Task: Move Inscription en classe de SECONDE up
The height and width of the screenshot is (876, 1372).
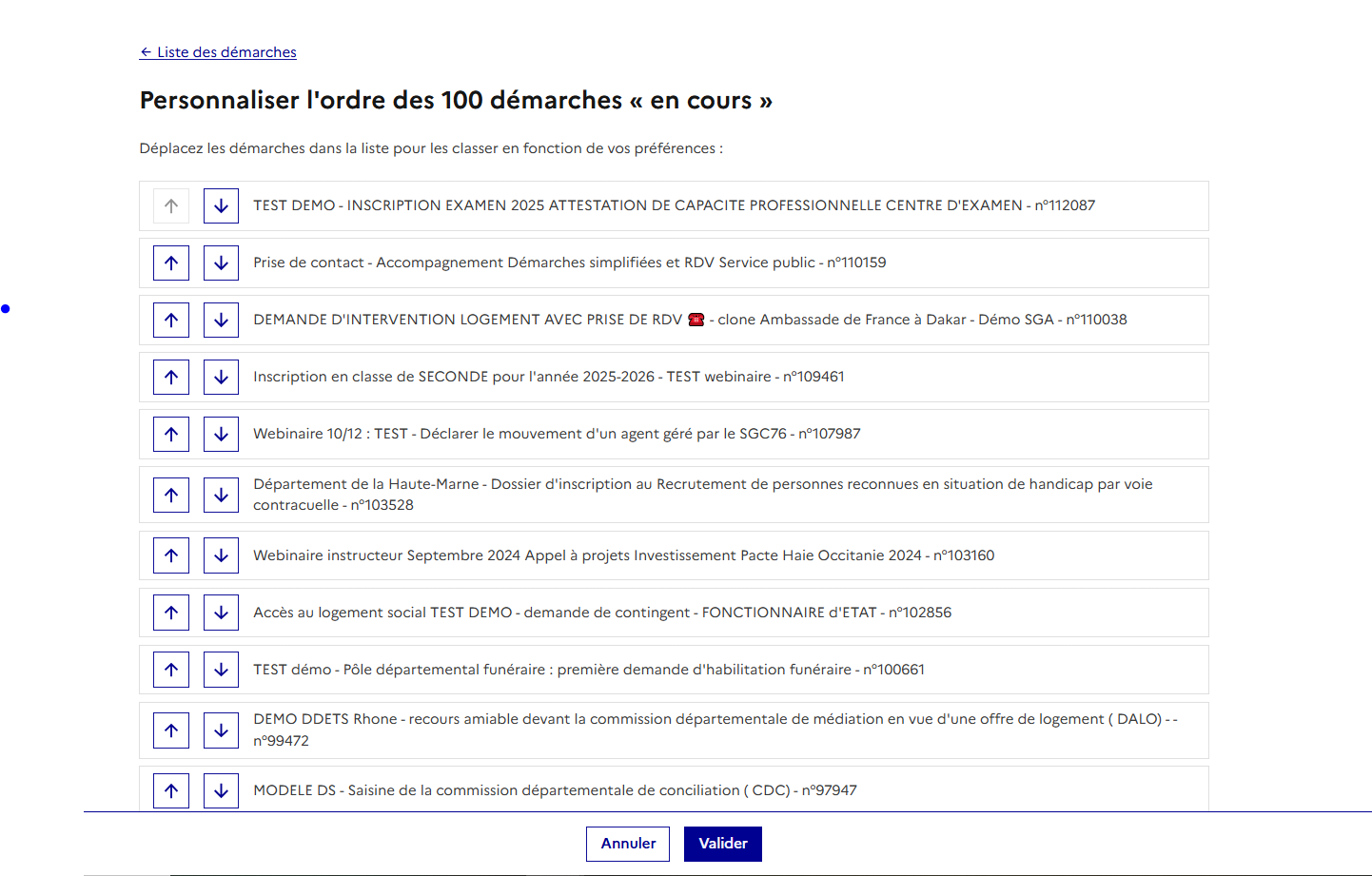Action: pyautogui.click(x=171, y=377)
